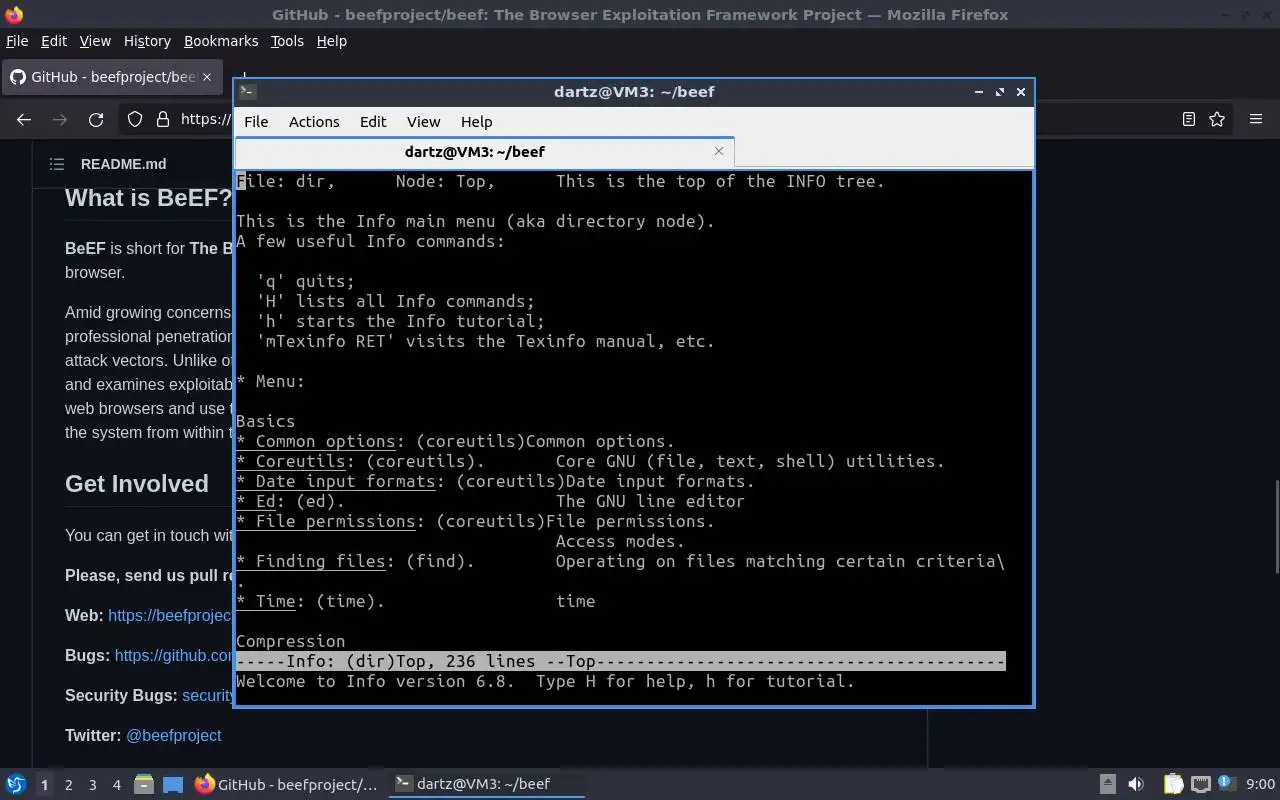This screenshot has height=800, width=1280.
Task: Open the Bookmarks menu
Action: click(221, 41)
